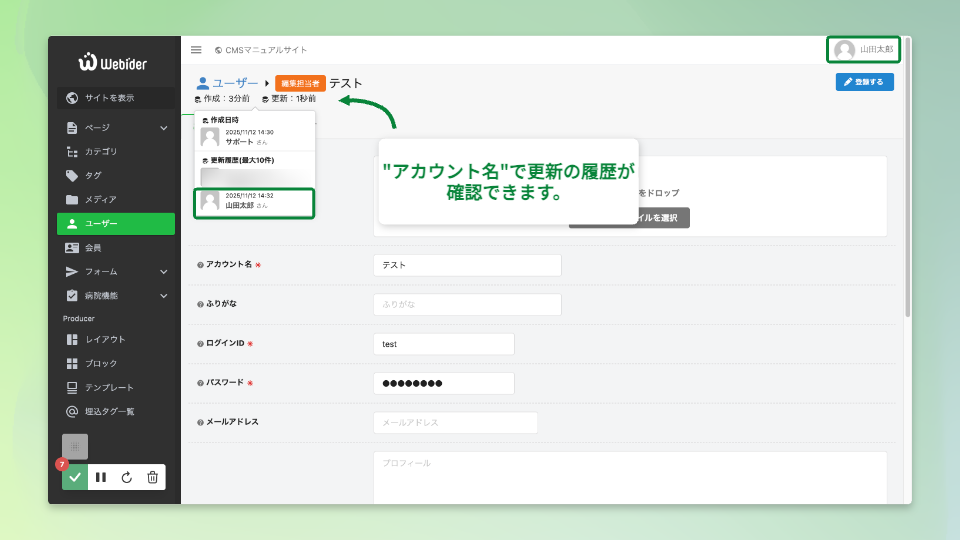Image resolution: width=960 pixels, height=540 pixels.
Task: Open the タグ section
Action: point(116,176)
